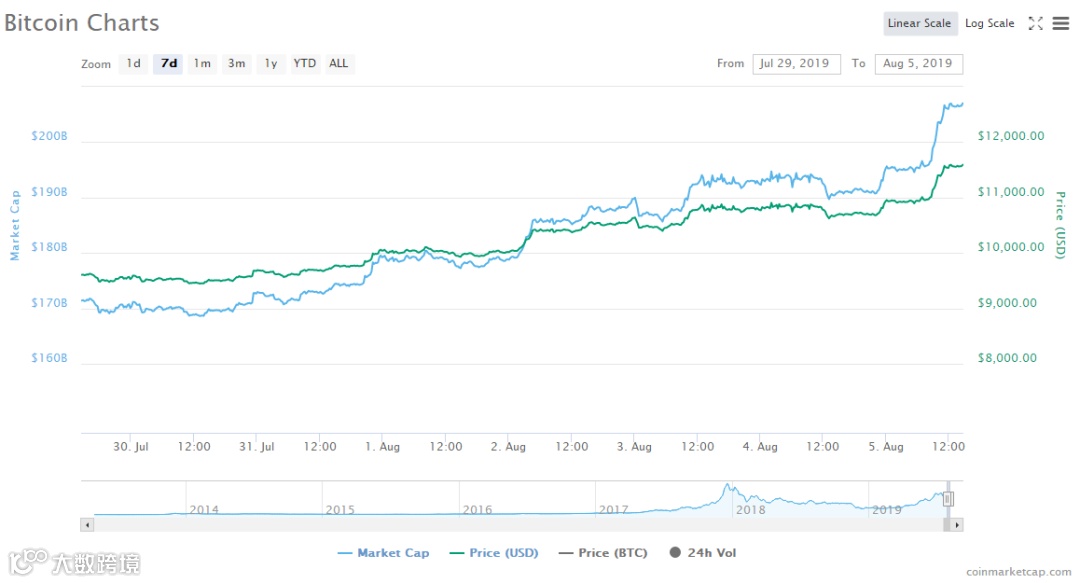1080x583 pixels.
Task: Edit the To date field Aug 5, 2019
Action: coord(918,63)
